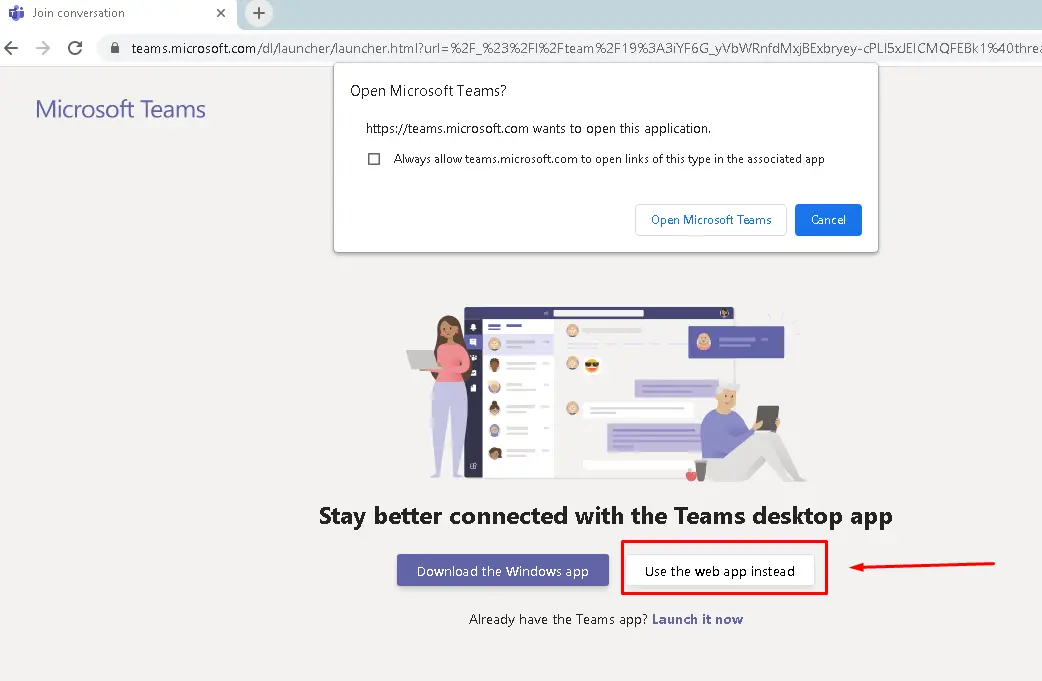
Task: Click the Teams favicon in the tab
Action: point(15,13)
